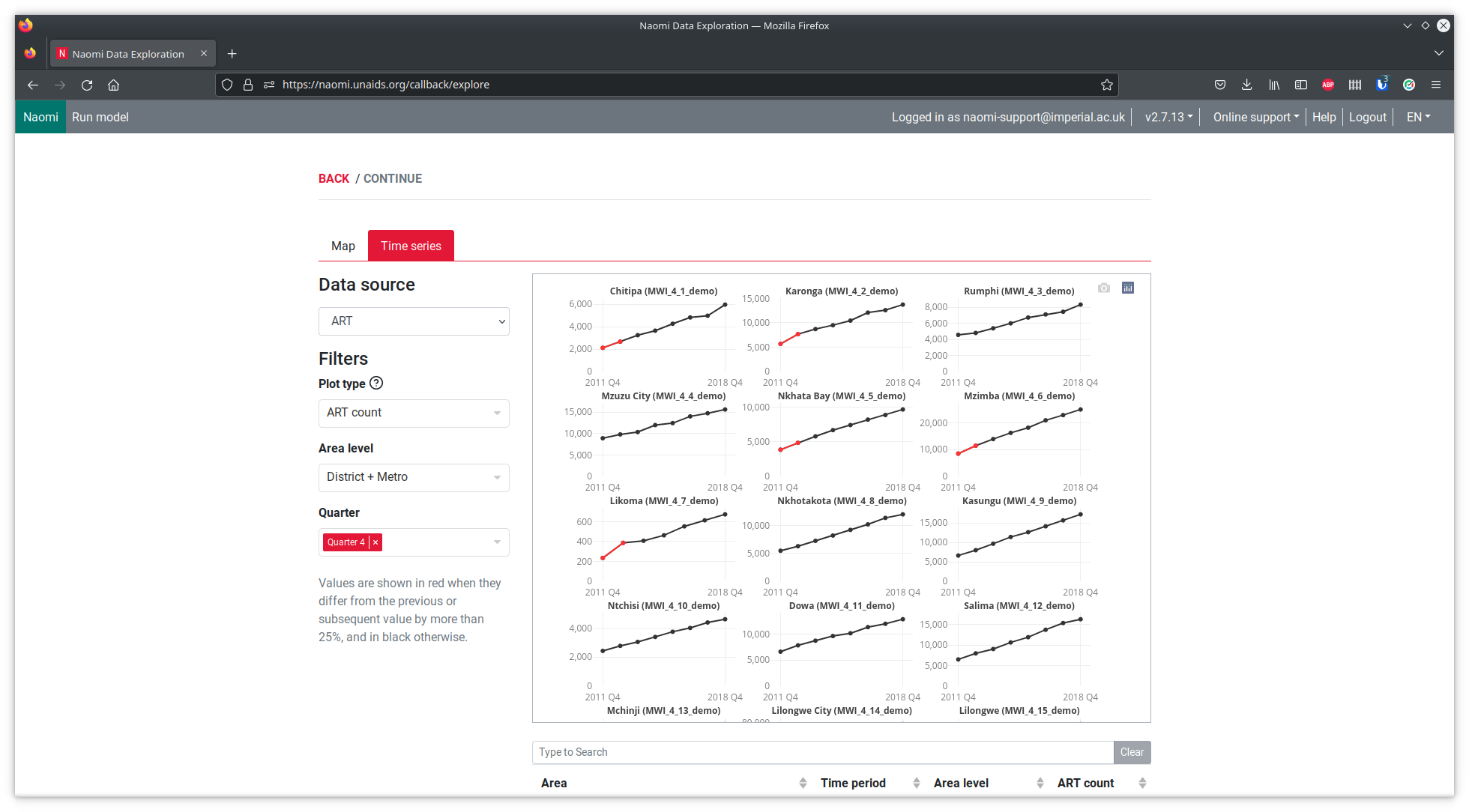Click the Clear search button

(1130, 751)
